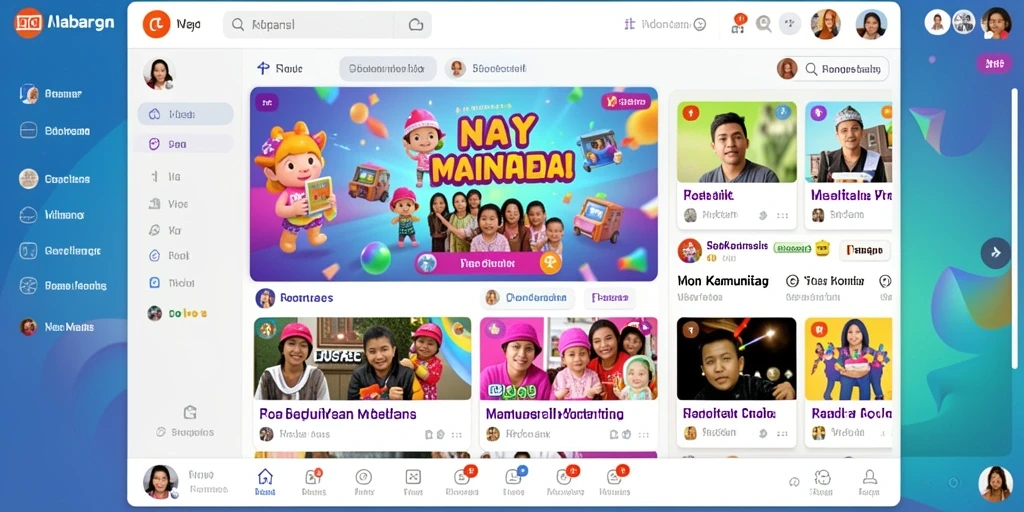
Task: Open the dark-haired profile avatar at the top bar's end
Action: [871, 24]
